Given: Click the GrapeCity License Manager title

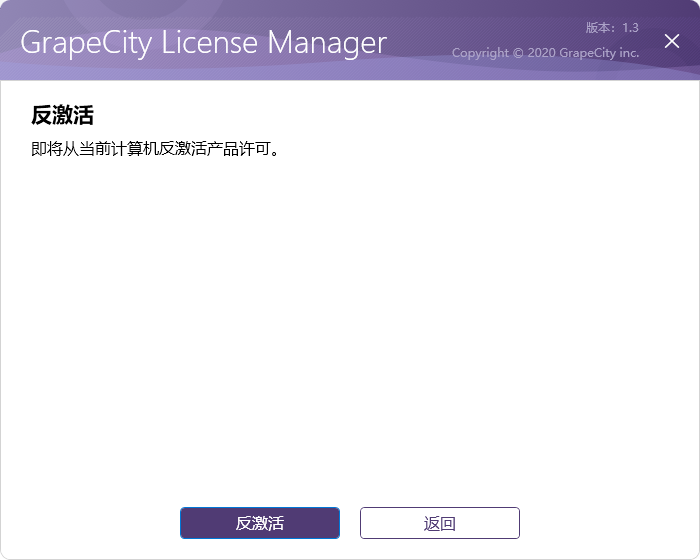Looking at the screenshot, I should [x=204, y=43].
